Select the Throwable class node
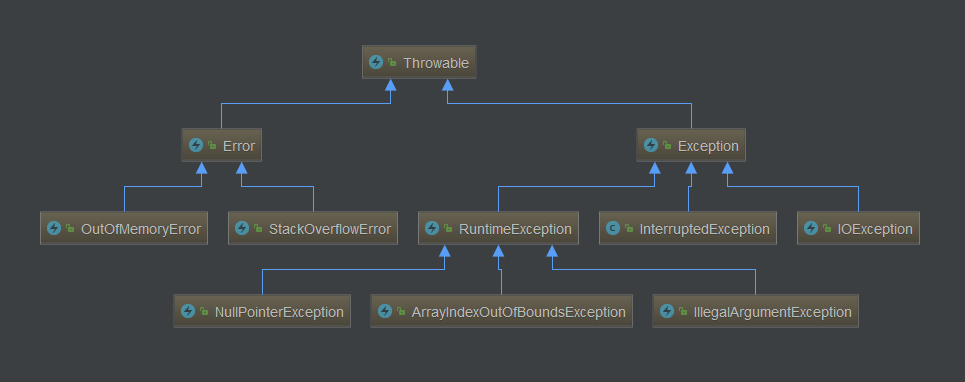Image resolution: width=965 pixels, height=382 pixels. (419, 62)
